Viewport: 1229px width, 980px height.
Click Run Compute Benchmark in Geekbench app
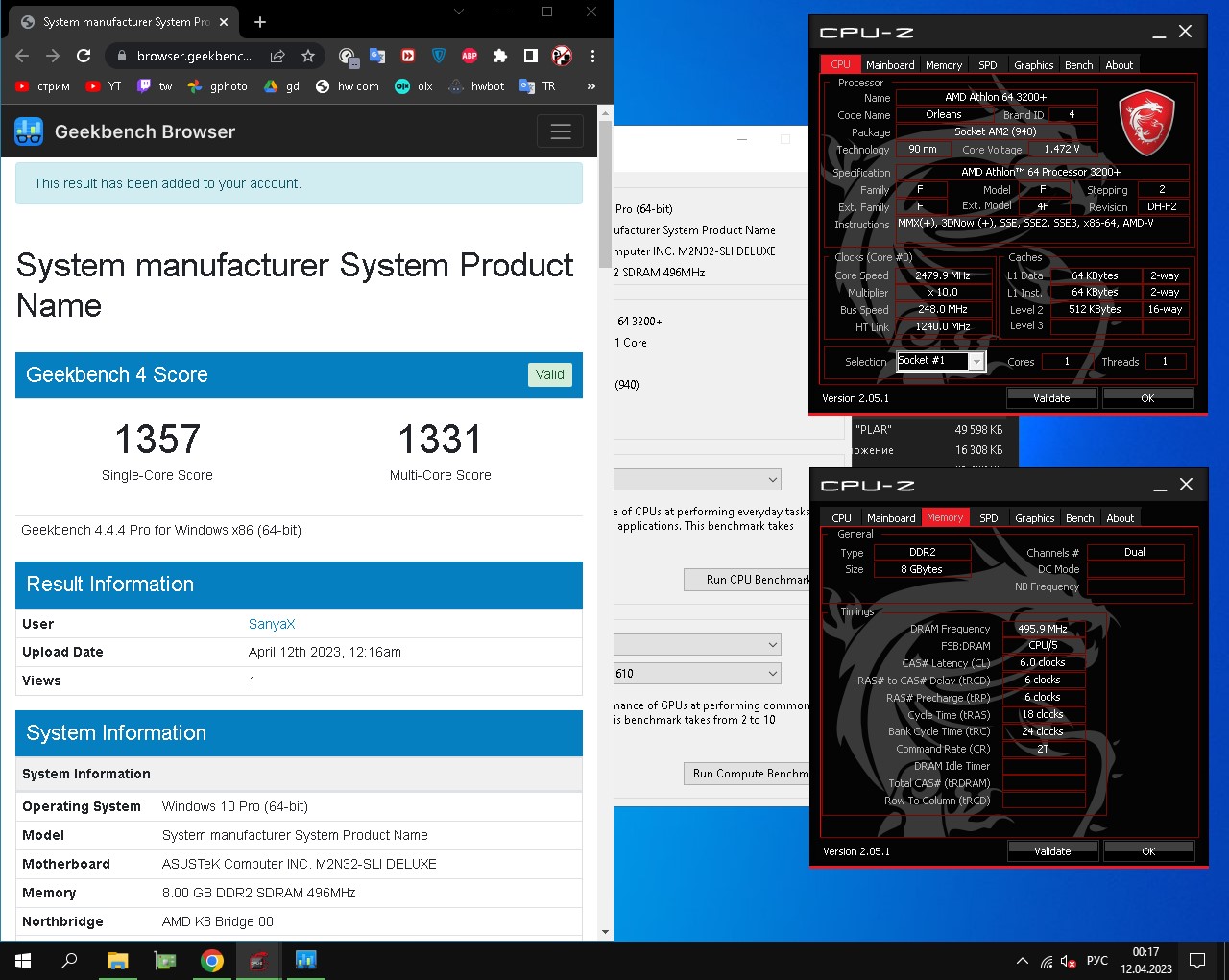tap(747, 774)
